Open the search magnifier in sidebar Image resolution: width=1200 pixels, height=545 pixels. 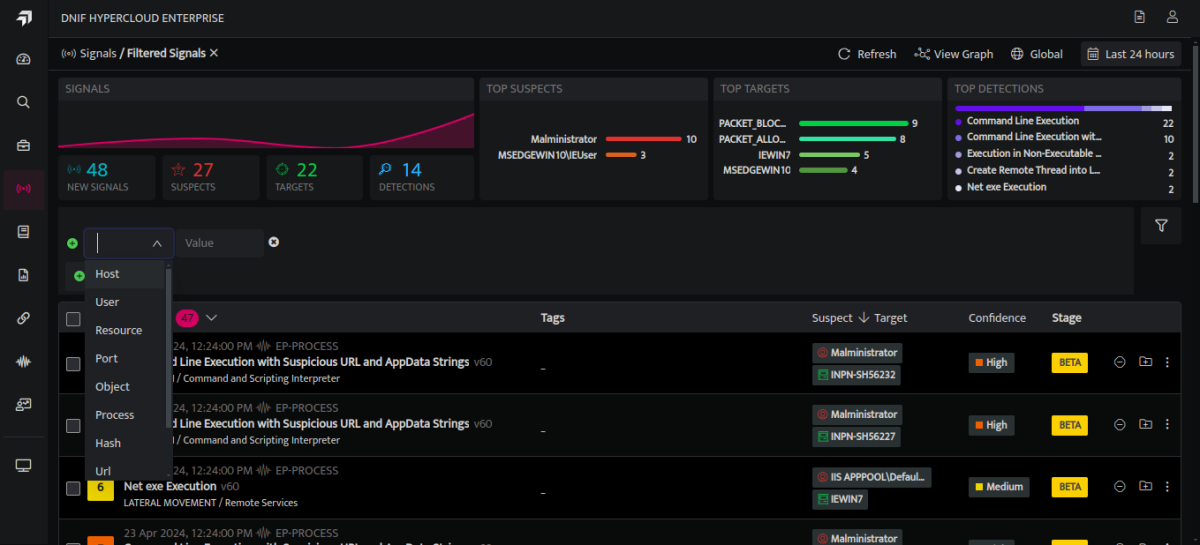click(x=24, y=102)
